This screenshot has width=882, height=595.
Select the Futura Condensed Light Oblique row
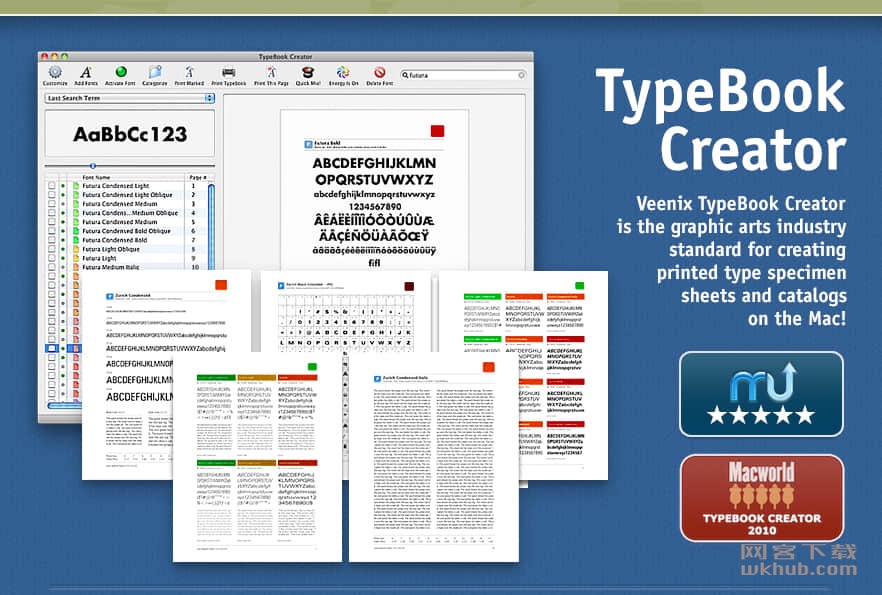pyautogui.click(x=128, y=195)
